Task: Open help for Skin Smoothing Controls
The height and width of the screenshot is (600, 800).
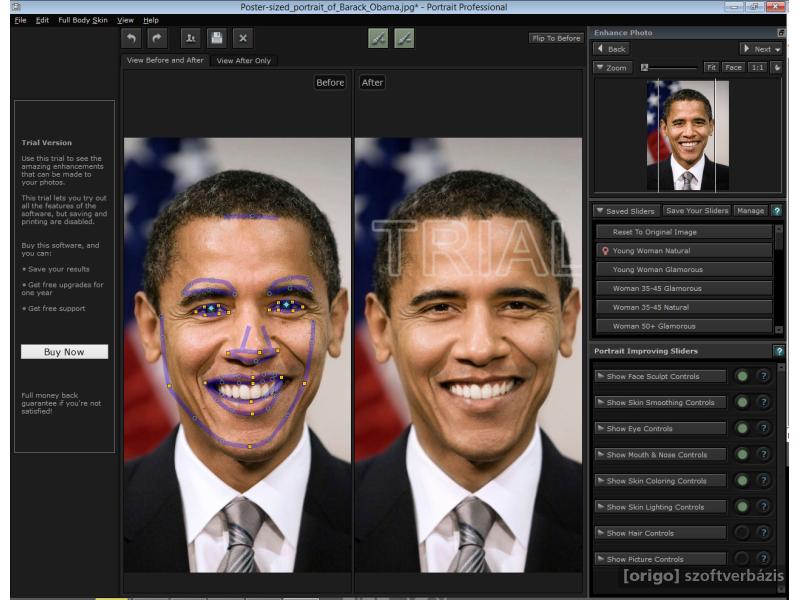Action: (x=764, y=403)
